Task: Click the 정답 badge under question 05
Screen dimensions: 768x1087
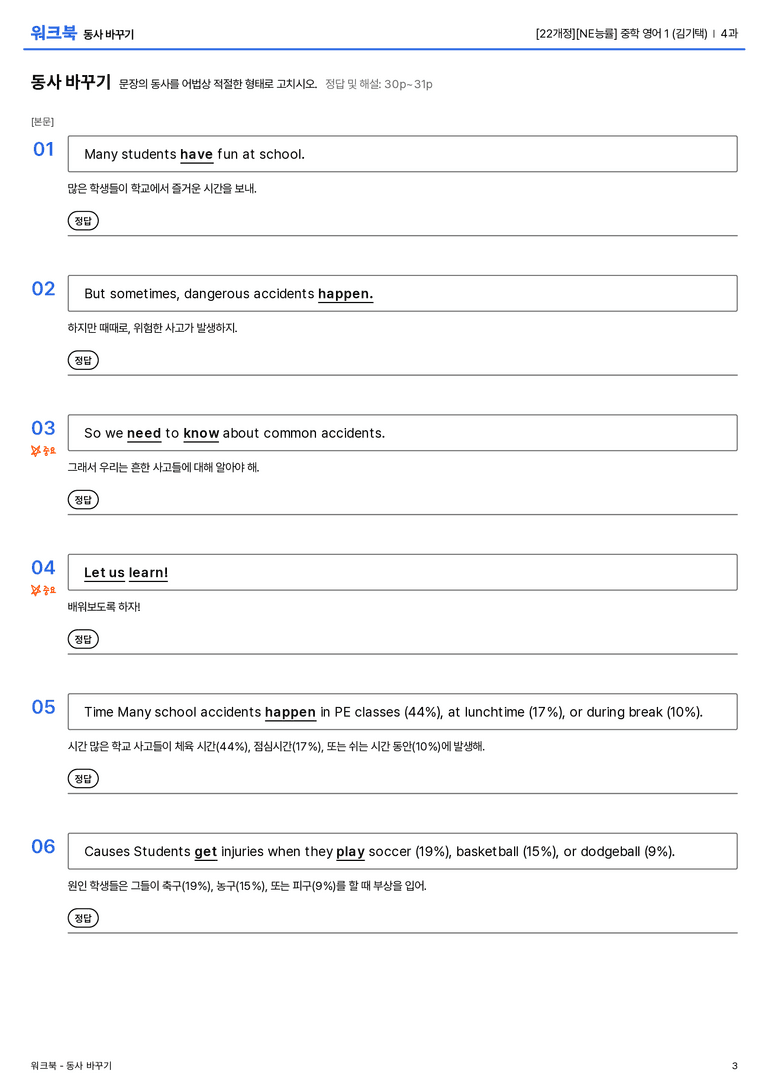Action: [x=83, y=778]
